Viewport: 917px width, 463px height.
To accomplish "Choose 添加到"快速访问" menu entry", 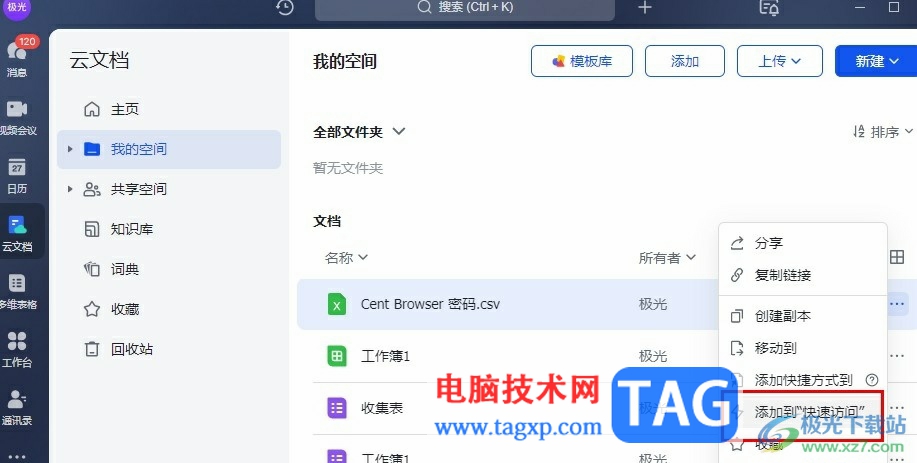I will (x=802, y=412).
